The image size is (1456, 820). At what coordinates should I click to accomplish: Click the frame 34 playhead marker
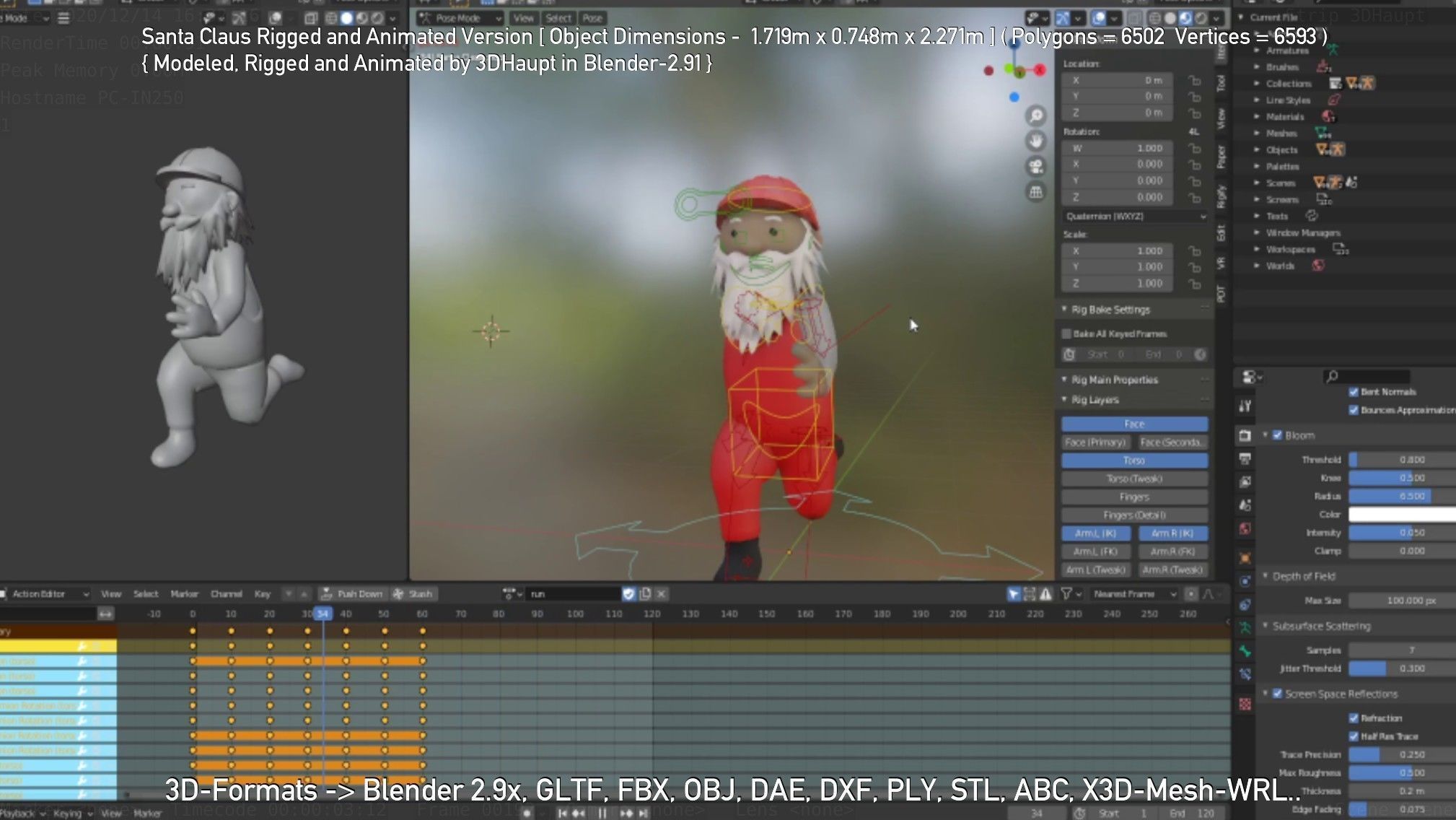click(x=323, y=614)
